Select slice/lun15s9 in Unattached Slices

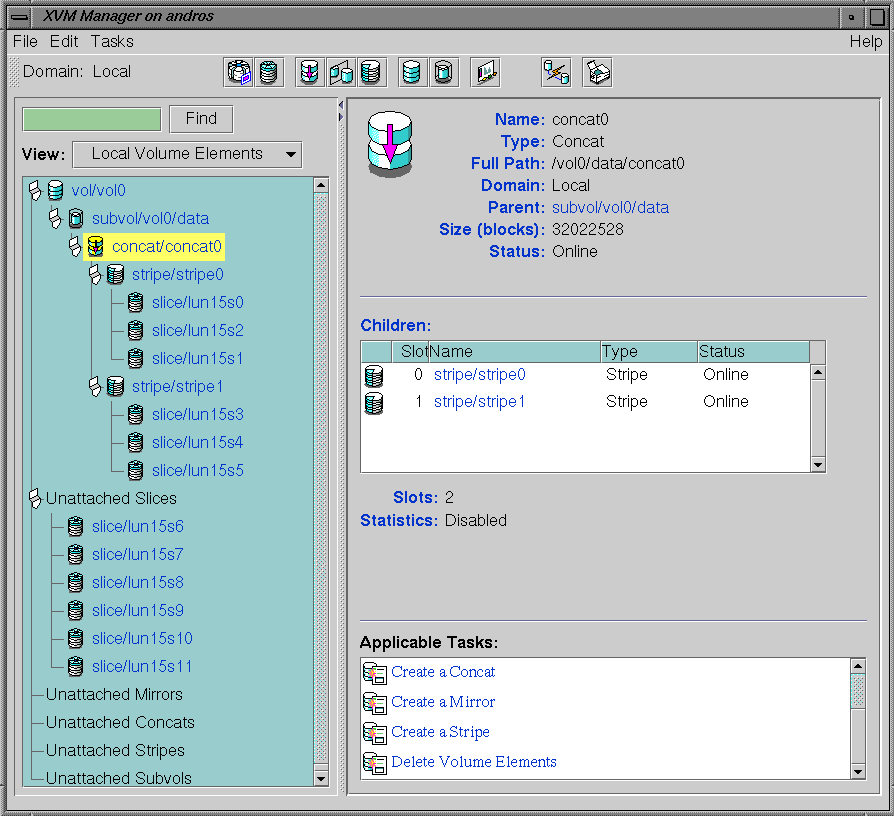(x=138, y=611)
